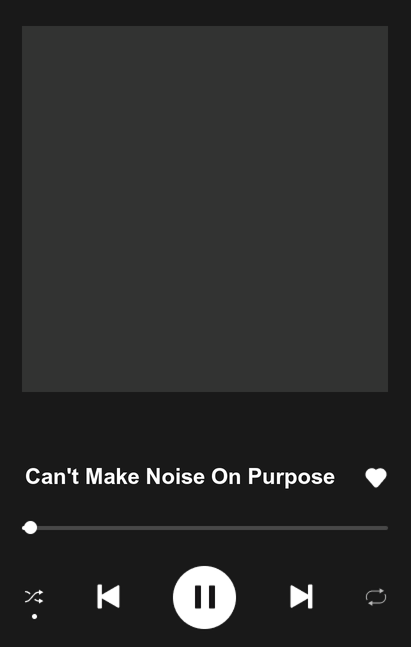Screen dimensions: 411x647
Task: Click the looping-arrows repeat icon
Action: tap(376, 597)
